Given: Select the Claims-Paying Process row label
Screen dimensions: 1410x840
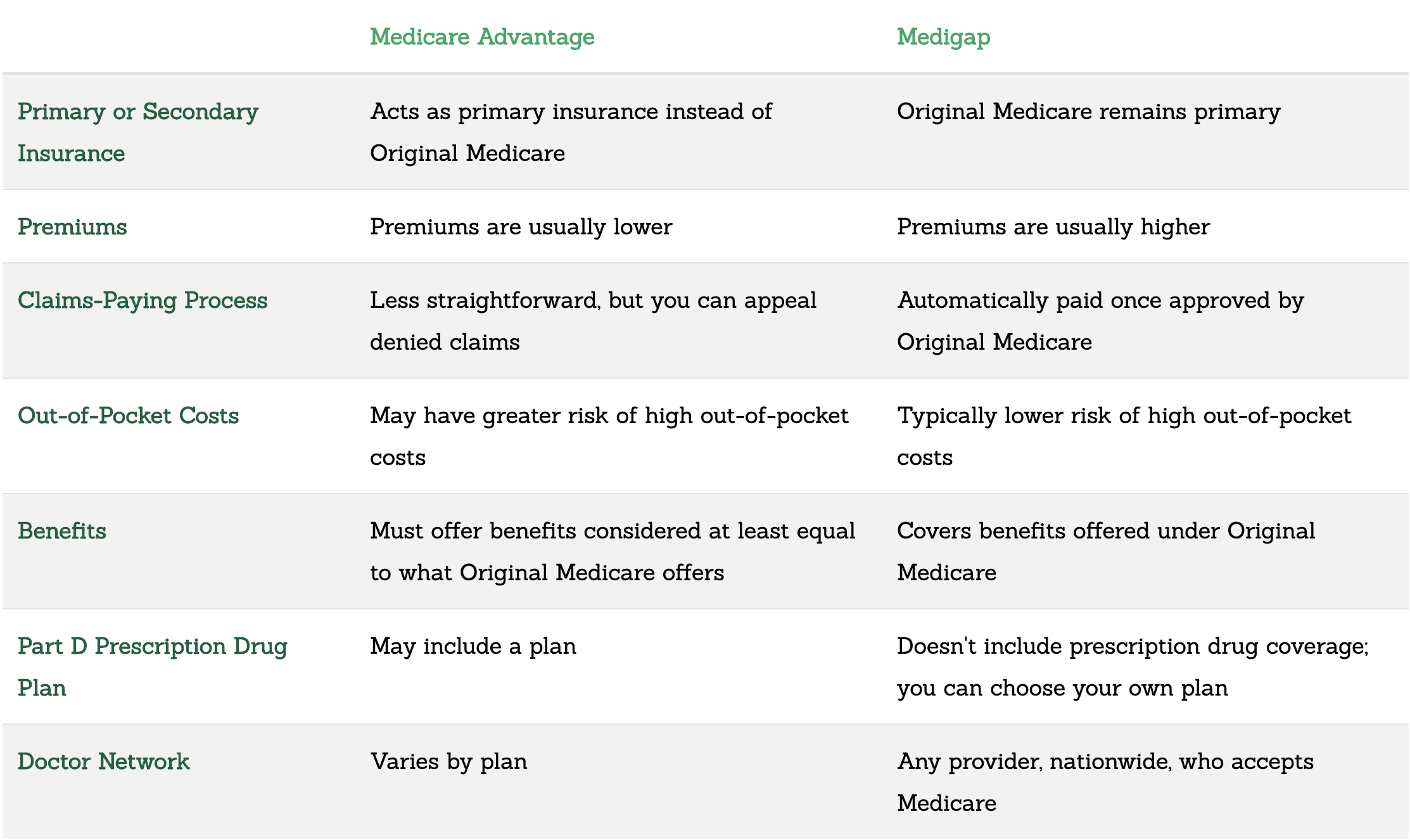Looking at the screenshot, I should [143, 300].
